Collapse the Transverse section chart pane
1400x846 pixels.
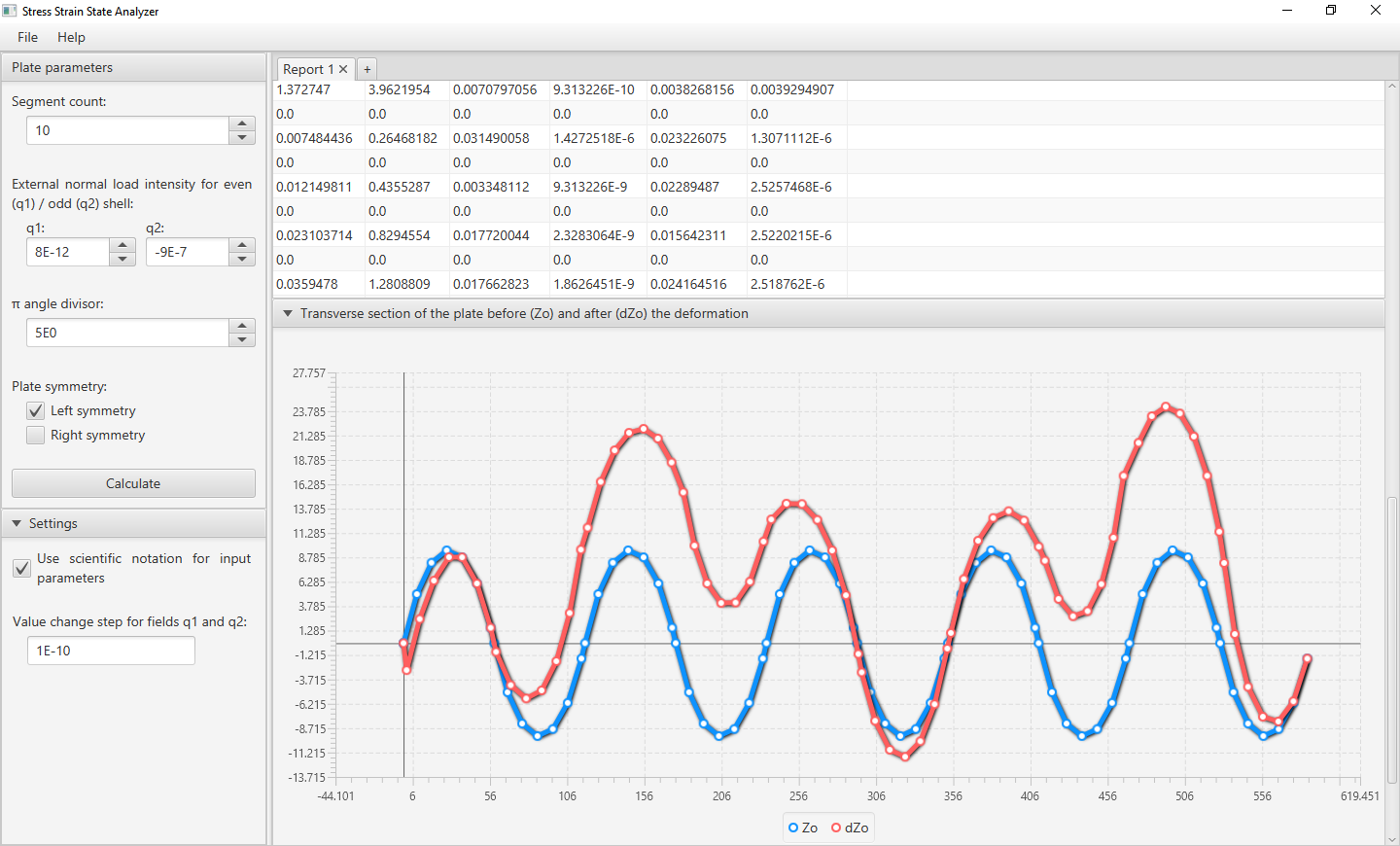[288, 313]
